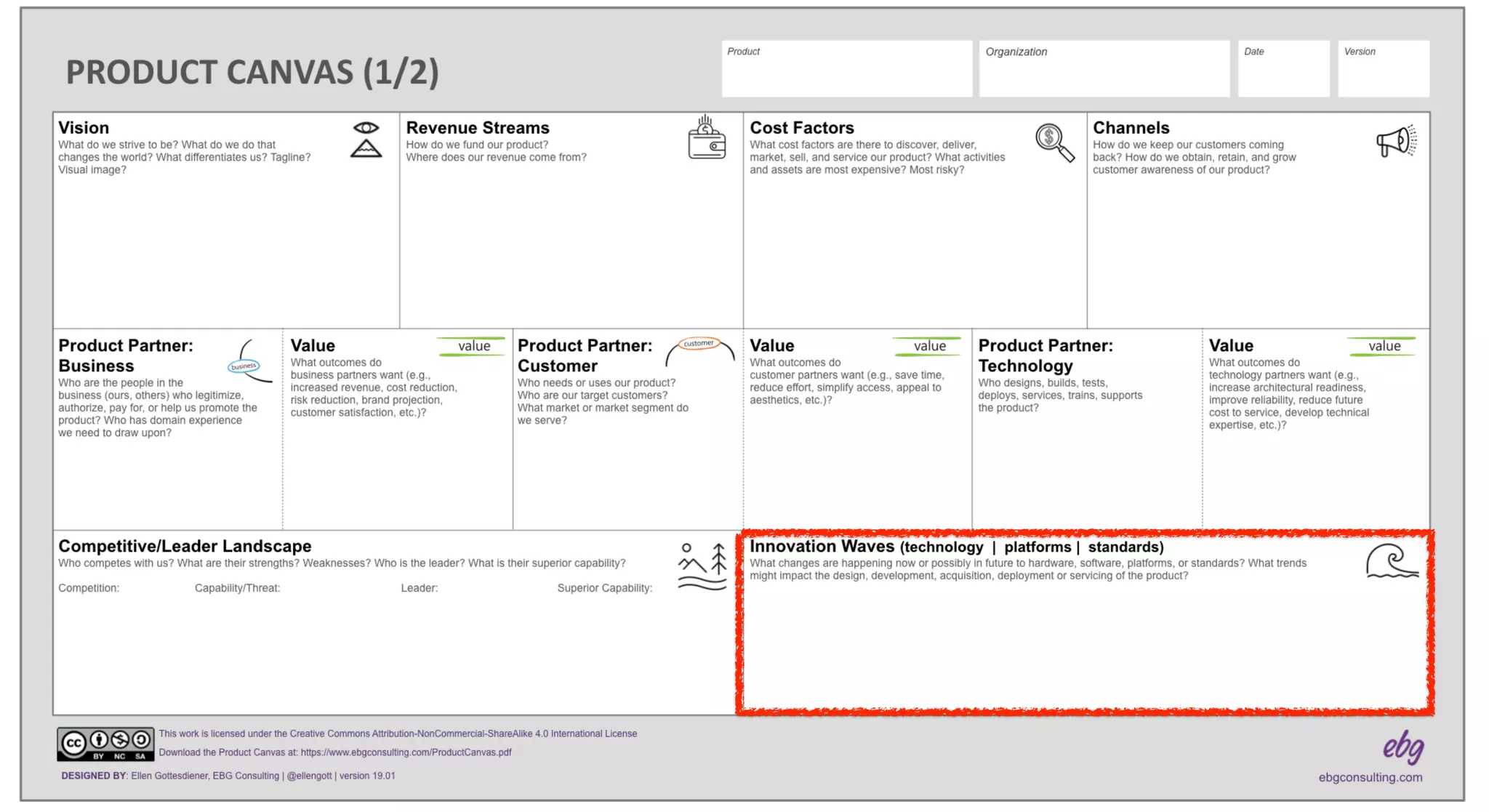Click the business partner label icon
The image size is (1489, 812).
coord(245,365)
